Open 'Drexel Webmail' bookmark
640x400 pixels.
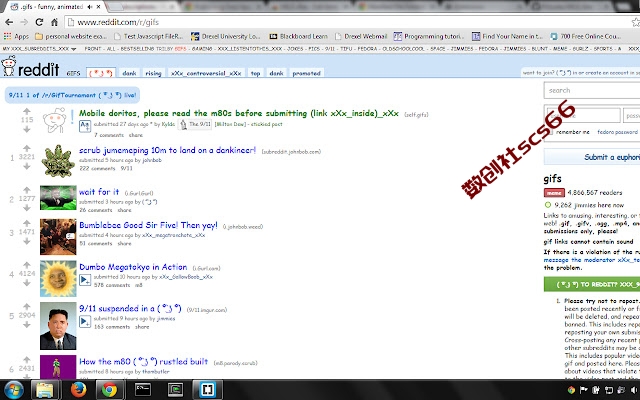(361, 36)
